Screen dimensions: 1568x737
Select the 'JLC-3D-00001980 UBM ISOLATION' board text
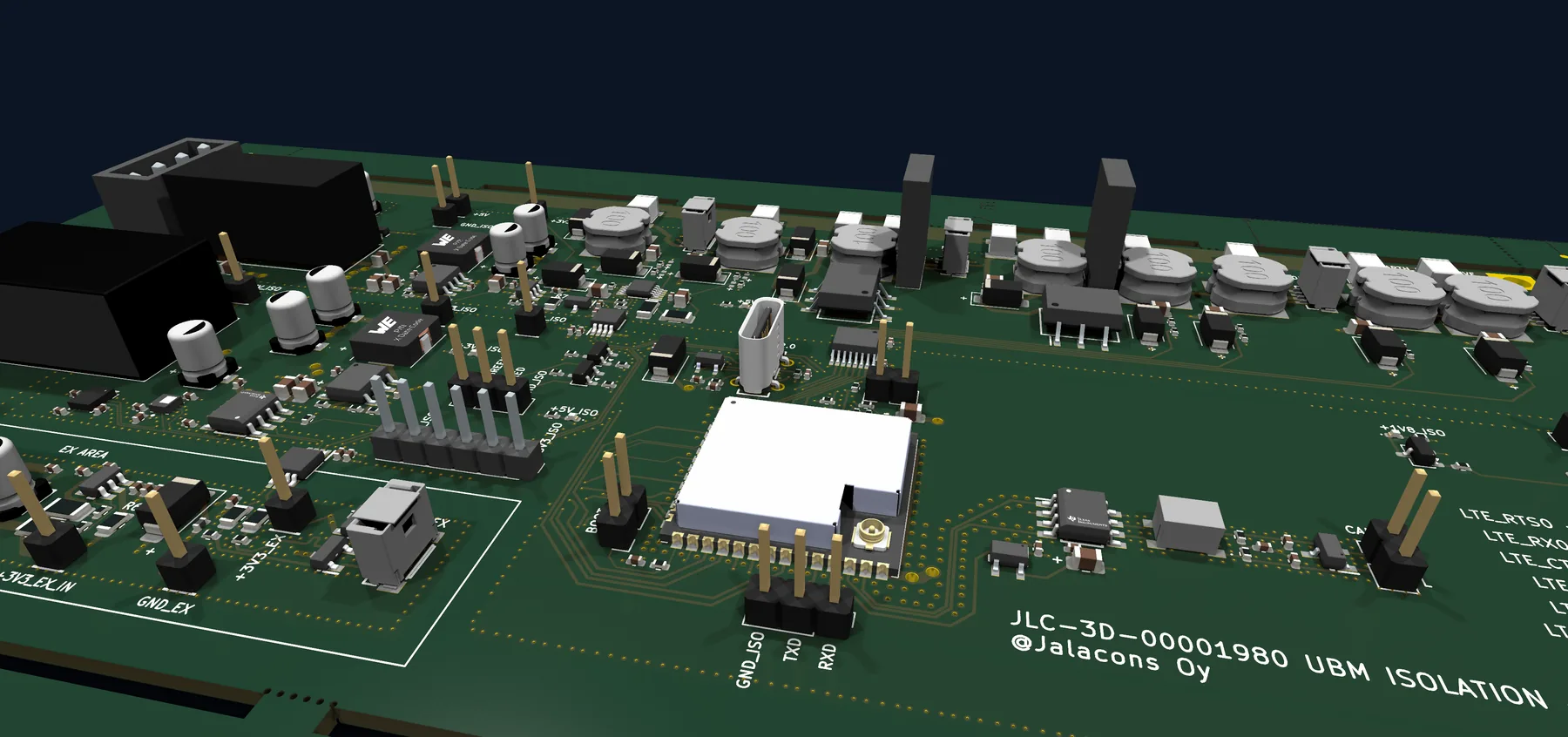1278,659
